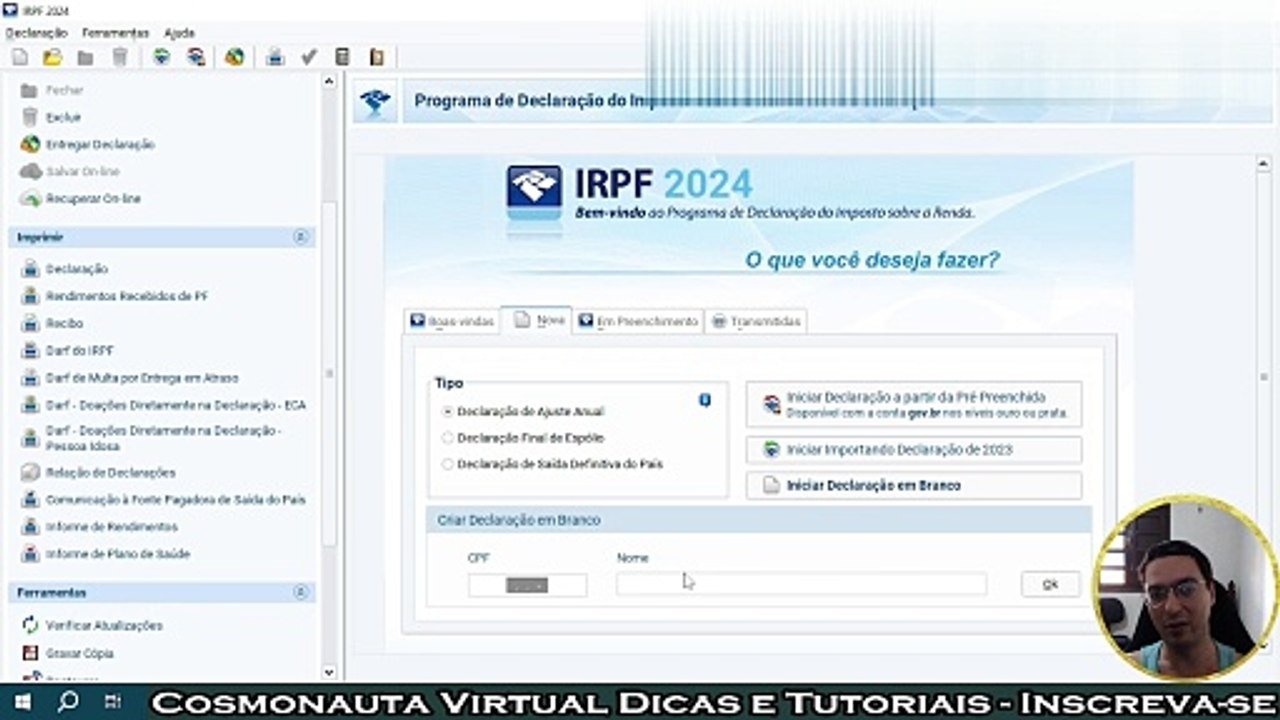Switch to the Nova tab
1280x720 pixels.
pyautogui.click(x=538, y=320)
